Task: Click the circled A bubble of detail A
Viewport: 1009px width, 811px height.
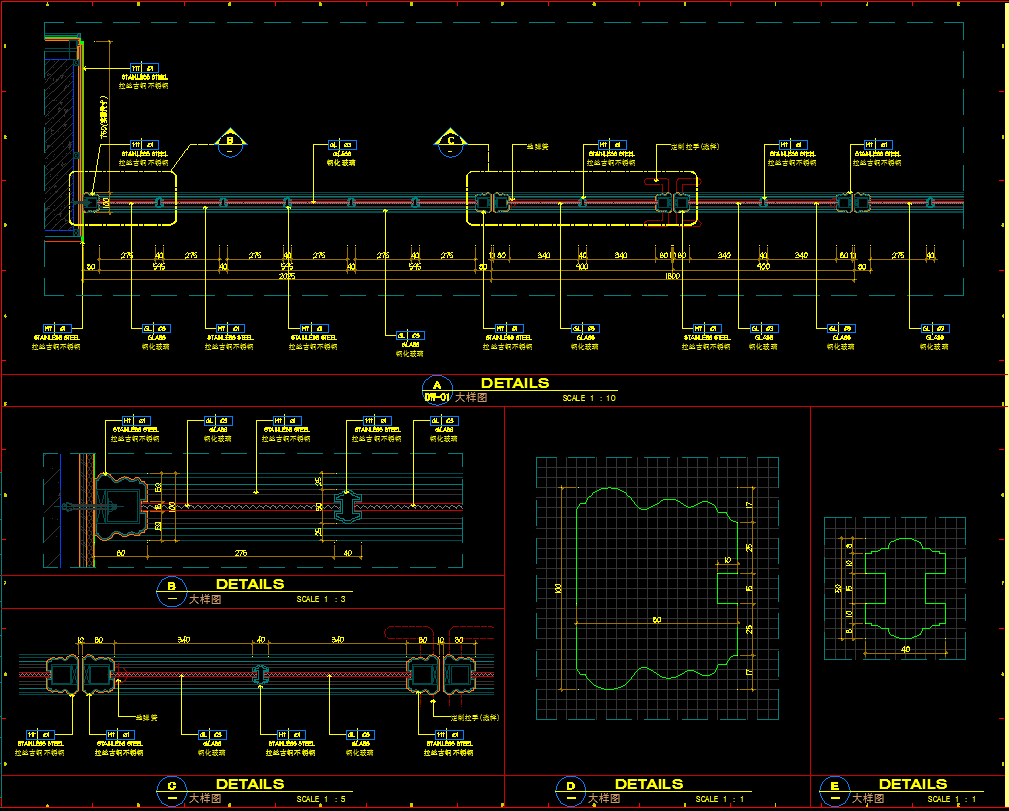Action: (x=437, y=385)
